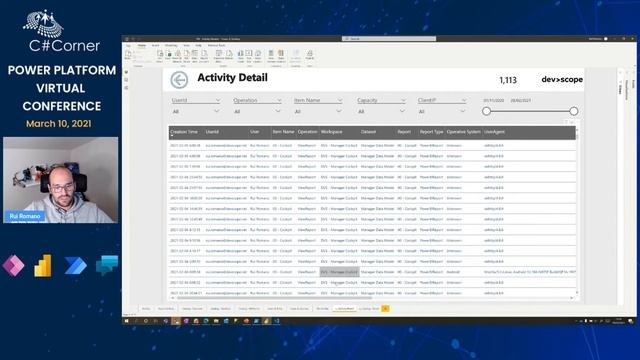Expand the Item Name slicer header chevron

340,100
